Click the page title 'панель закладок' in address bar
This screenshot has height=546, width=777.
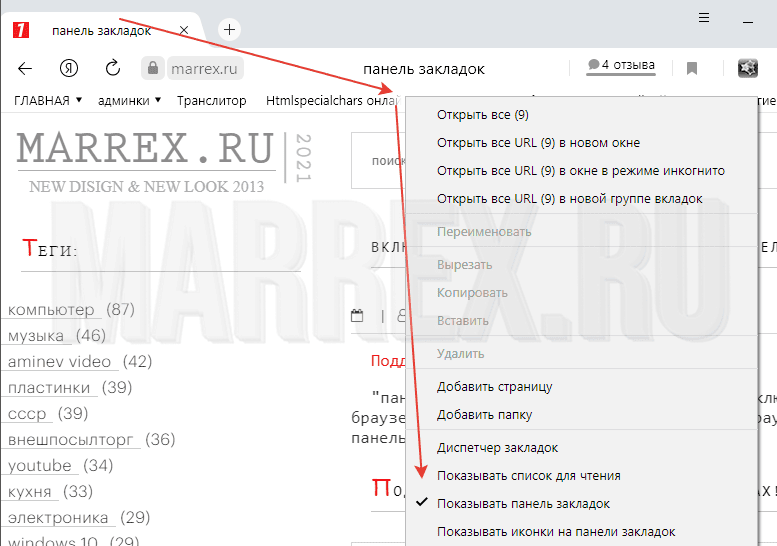click(424, 69)
